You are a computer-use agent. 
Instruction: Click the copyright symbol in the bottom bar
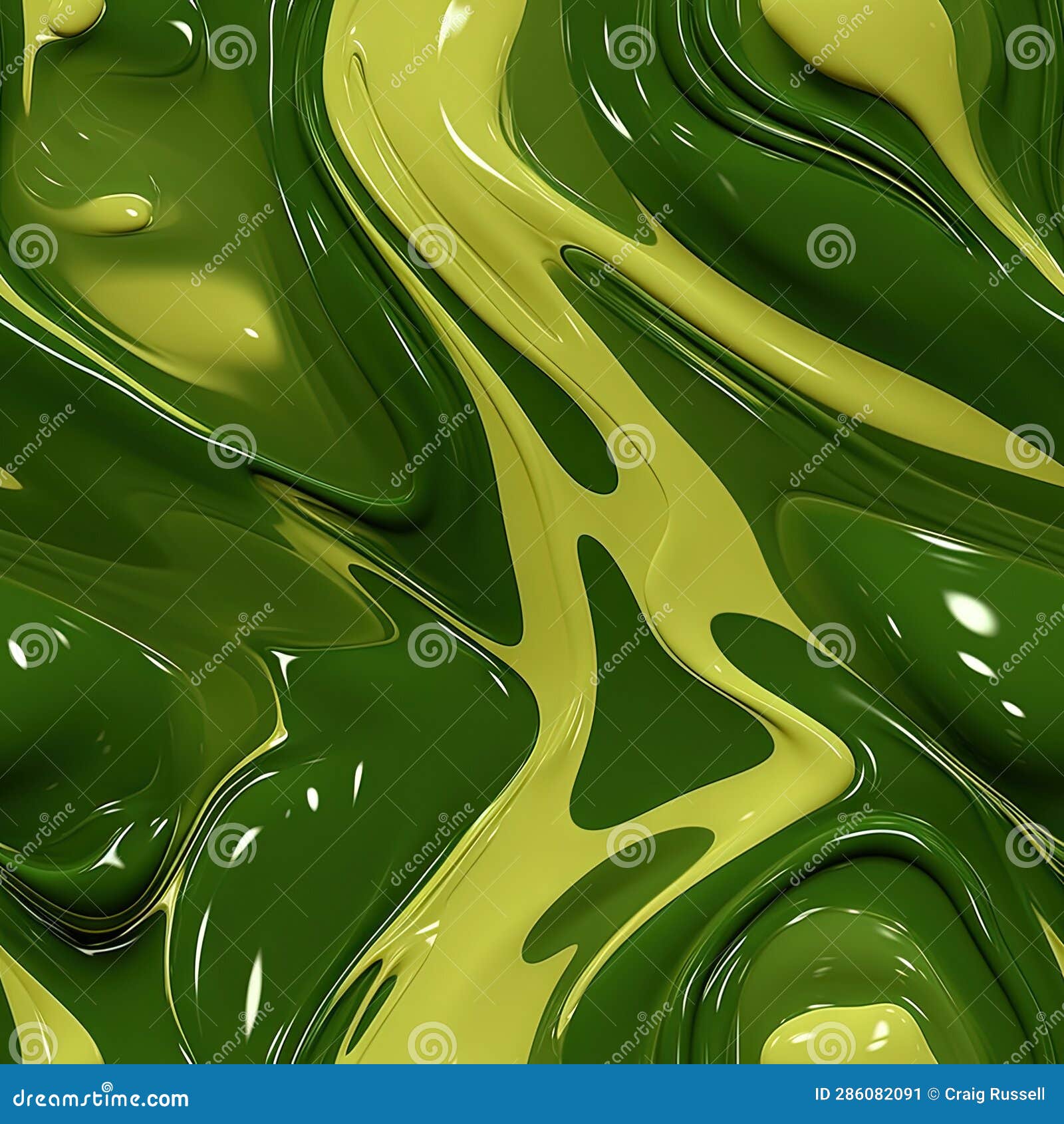(933, 1093)
